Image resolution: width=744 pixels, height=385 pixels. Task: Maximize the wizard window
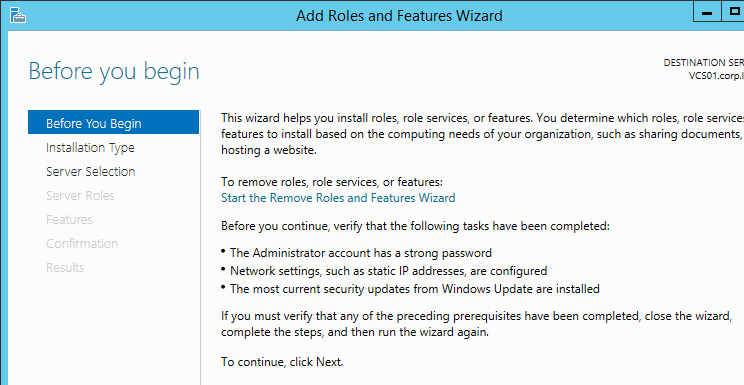(733, 11)
